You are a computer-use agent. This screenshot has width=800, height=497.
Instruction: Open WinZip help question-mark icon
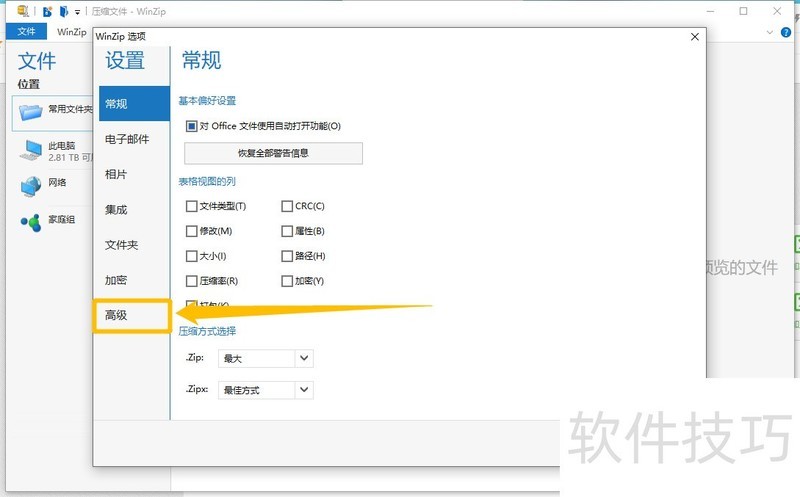[x=786, y=32]
